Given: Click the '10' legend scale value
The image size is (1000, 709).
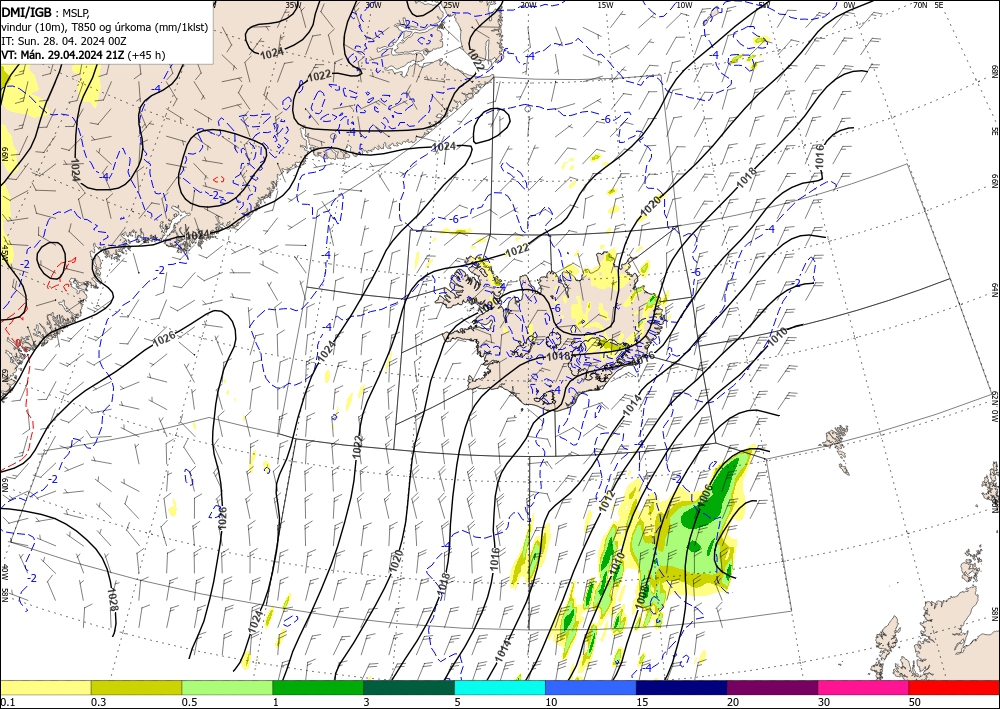Looking at the screenshot, I should [x=551, y=702].
